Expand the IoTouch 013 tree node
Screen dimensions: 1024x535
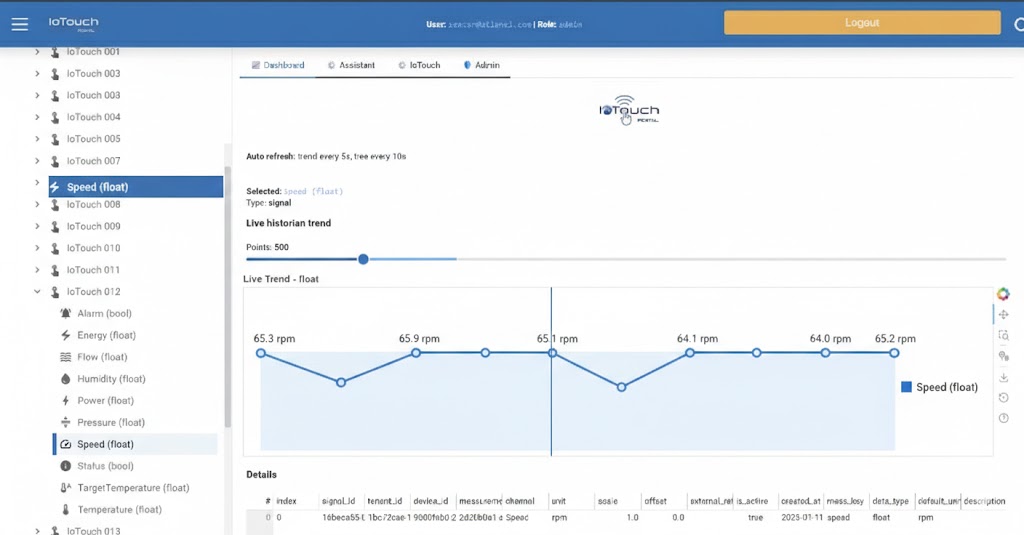coord(37,530)
